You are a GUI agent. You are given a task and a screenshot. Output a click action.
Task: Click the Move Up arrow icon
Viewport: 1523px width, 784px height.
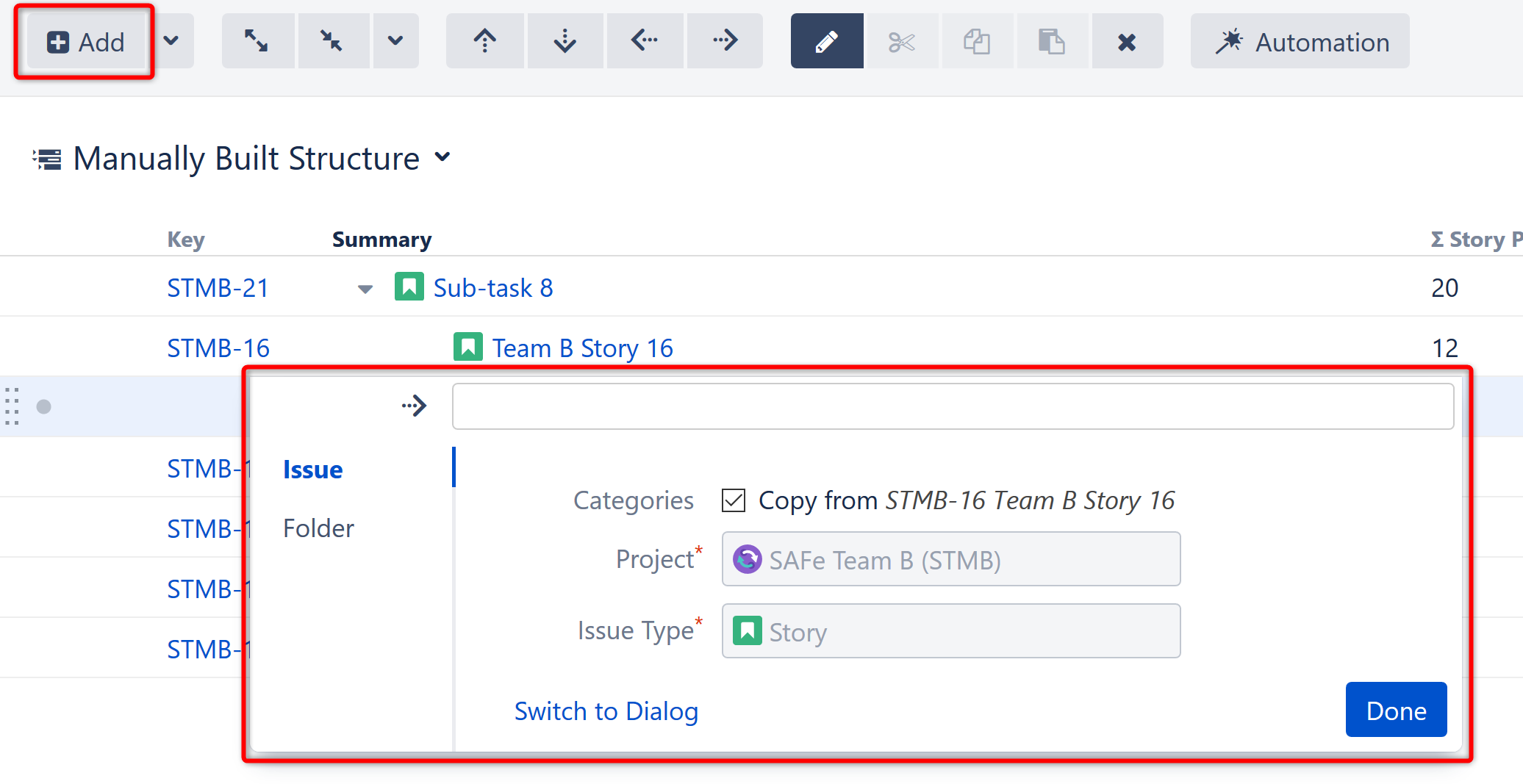click(x=484, y=41)
